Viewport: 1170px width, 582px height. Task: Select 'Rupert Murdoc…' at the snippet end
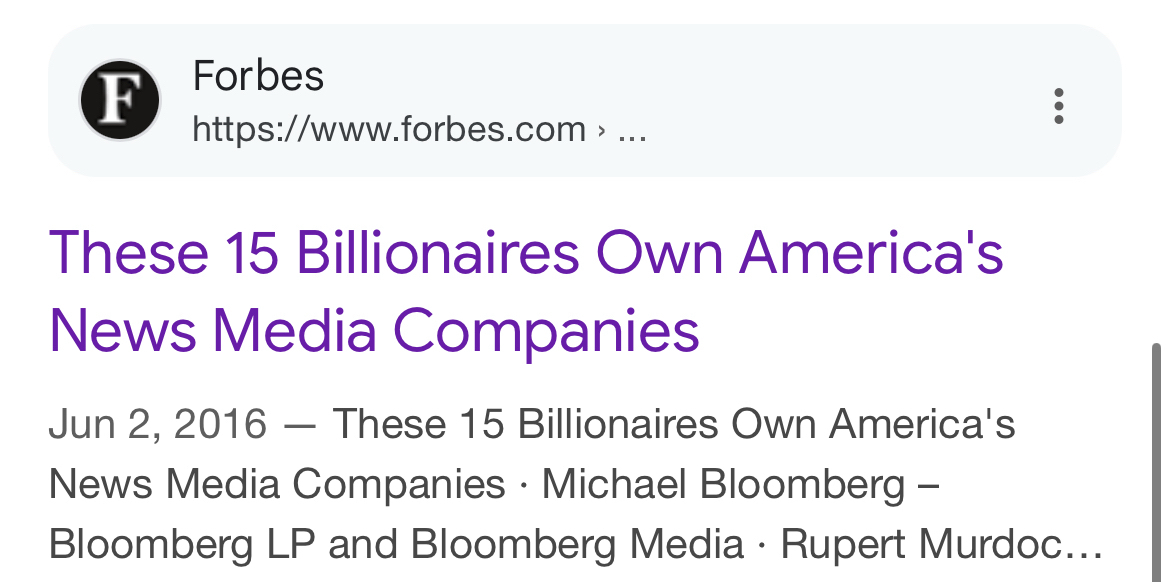[x=941, y=544]
